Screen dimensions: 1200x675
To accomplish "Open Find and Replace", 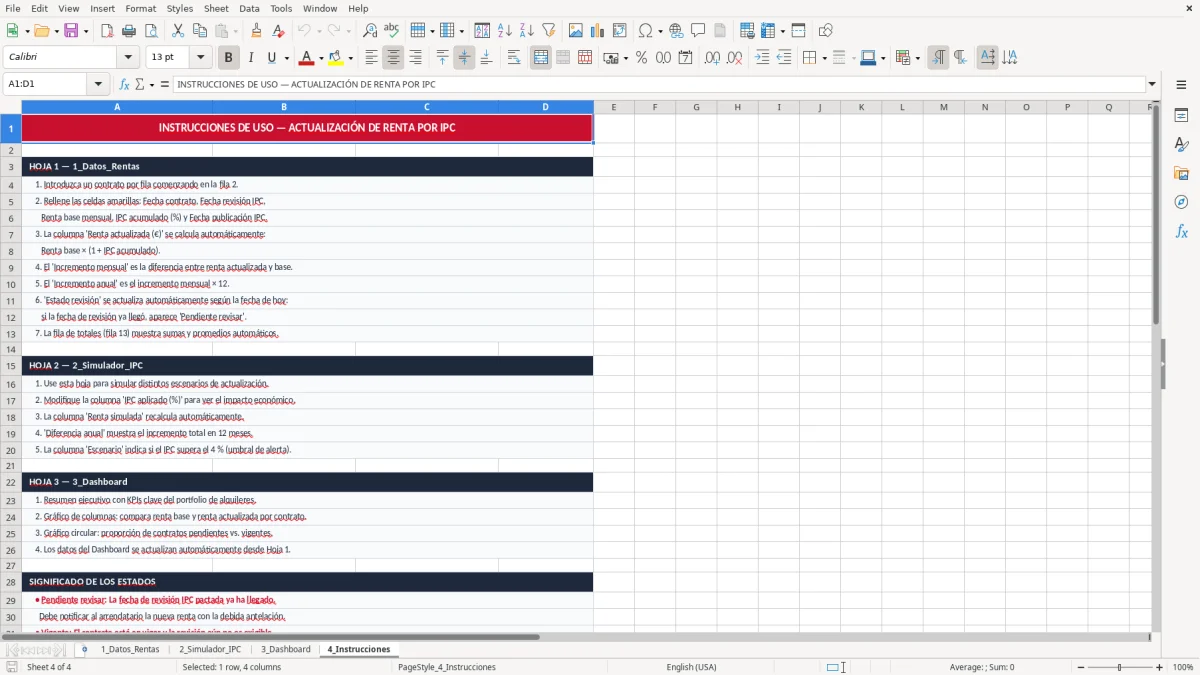I will [x=369, y=31].
